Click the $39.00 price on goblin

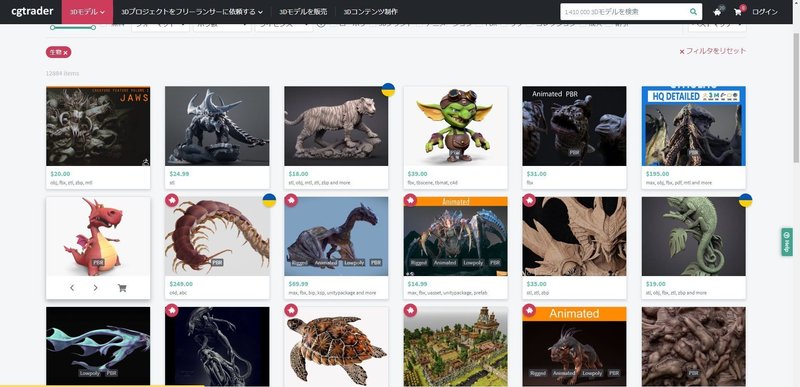[x=418, y=174]
